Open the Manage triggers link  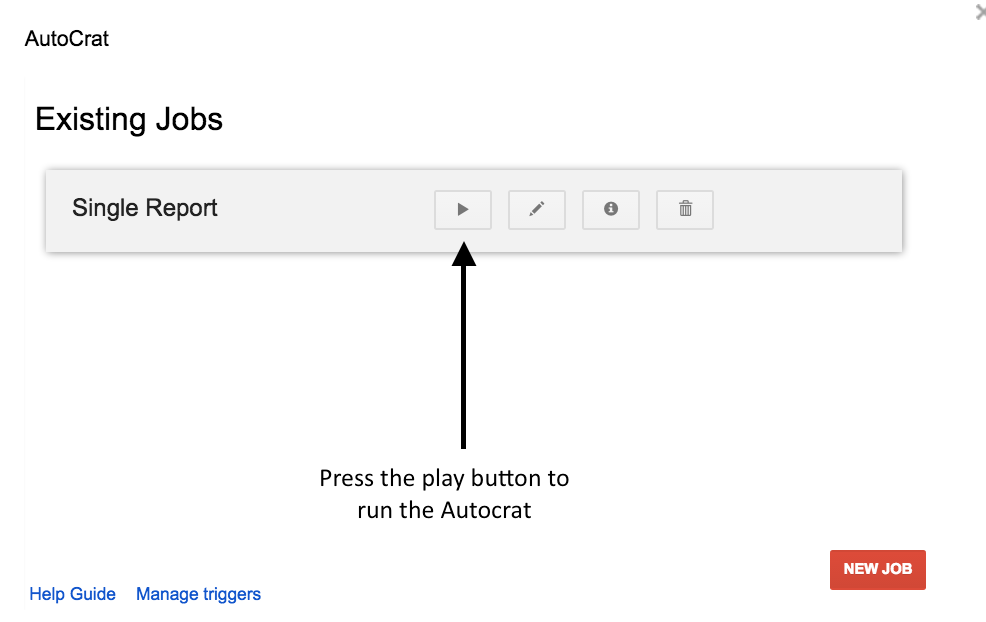coord(198,594)
